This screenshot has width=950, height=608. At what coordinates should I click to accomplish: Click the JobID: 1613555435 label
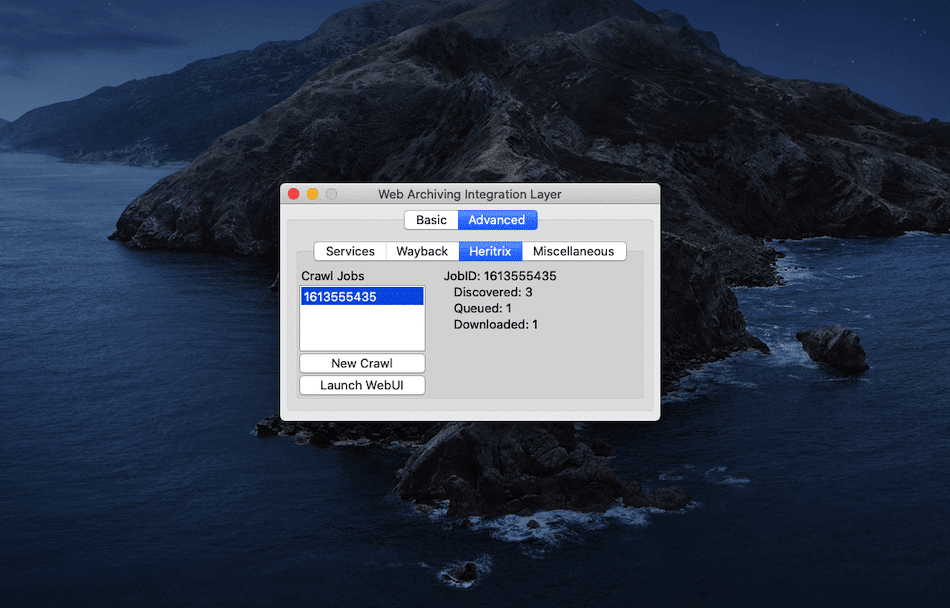click(500, 276)
